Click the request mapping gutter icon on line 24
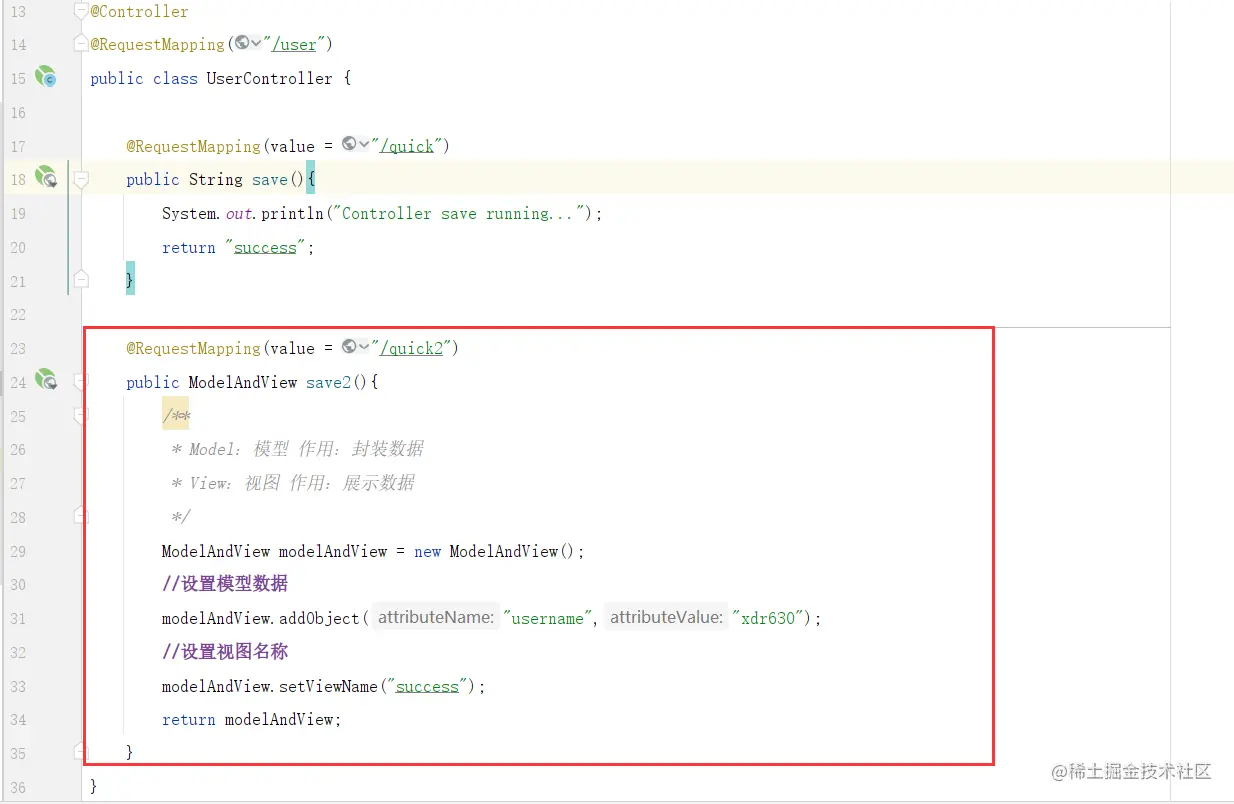This screenshot has width=1234, height=804. [46, 380]
